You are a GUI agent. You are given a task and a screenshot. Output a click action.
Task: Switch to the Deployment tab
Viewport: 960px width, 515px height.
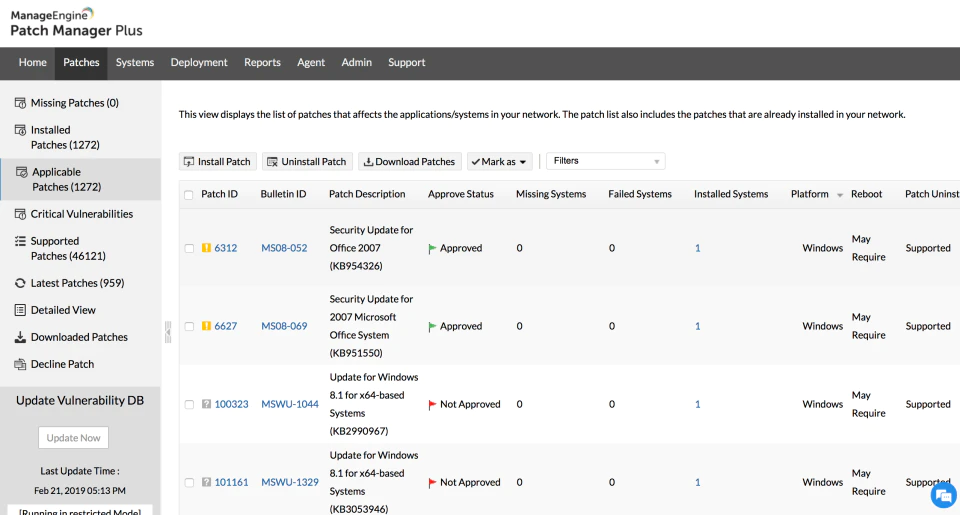pos(199,62)
